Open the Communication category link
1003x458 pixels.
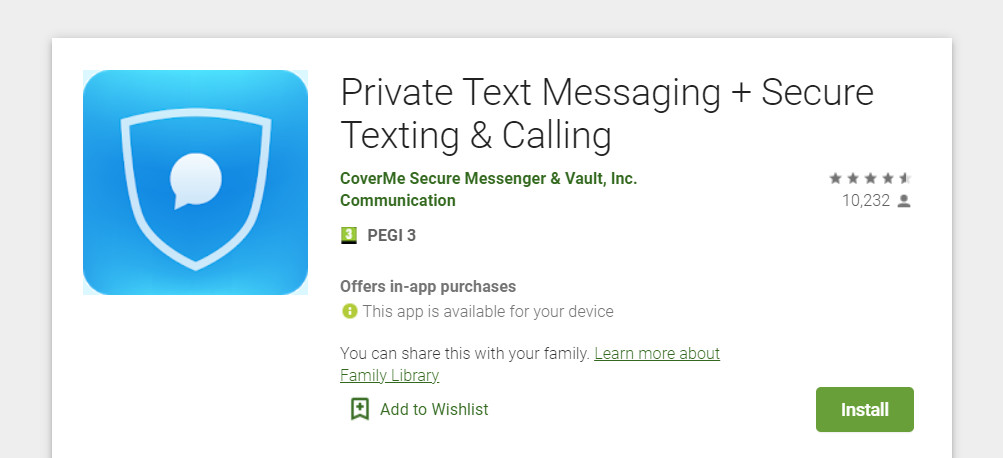(x=398, y=200)
